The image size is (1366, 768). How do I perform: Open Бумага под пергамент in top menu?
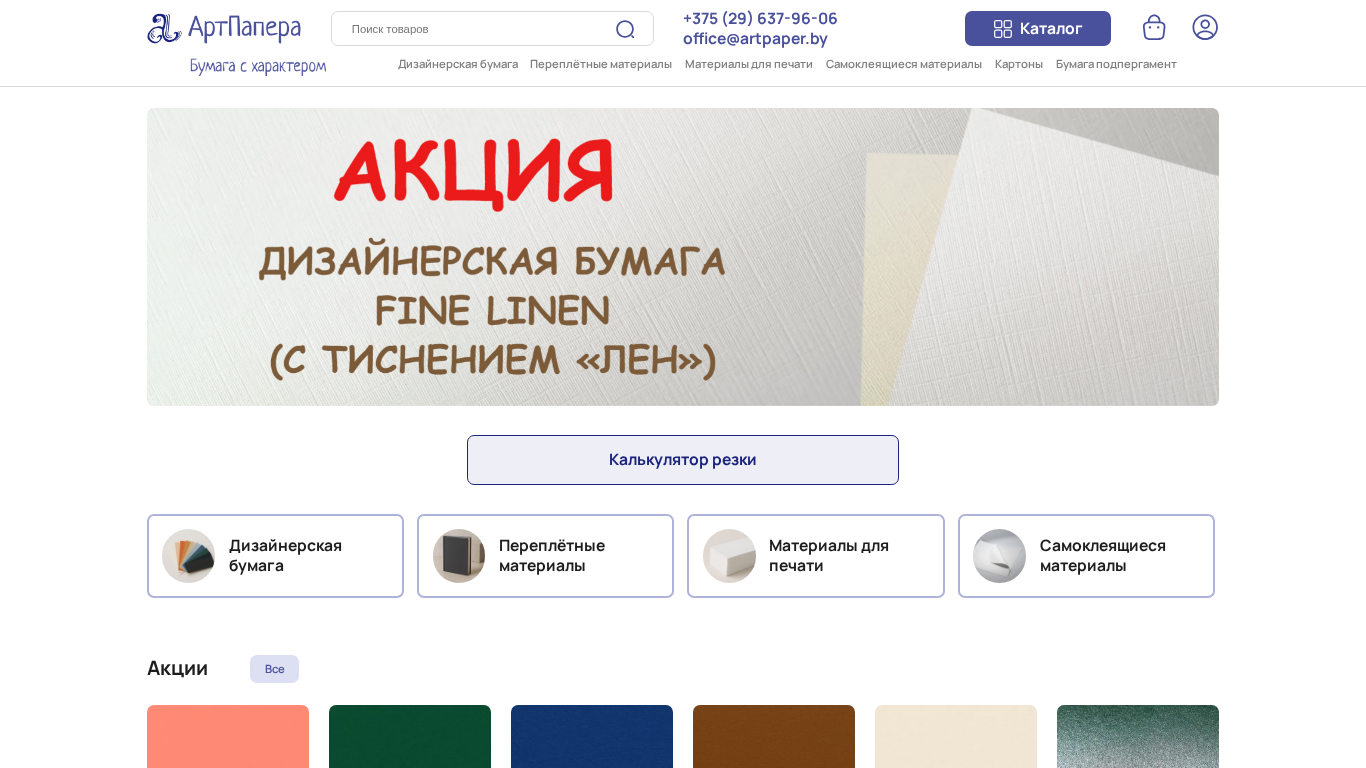click(1116, 64)
